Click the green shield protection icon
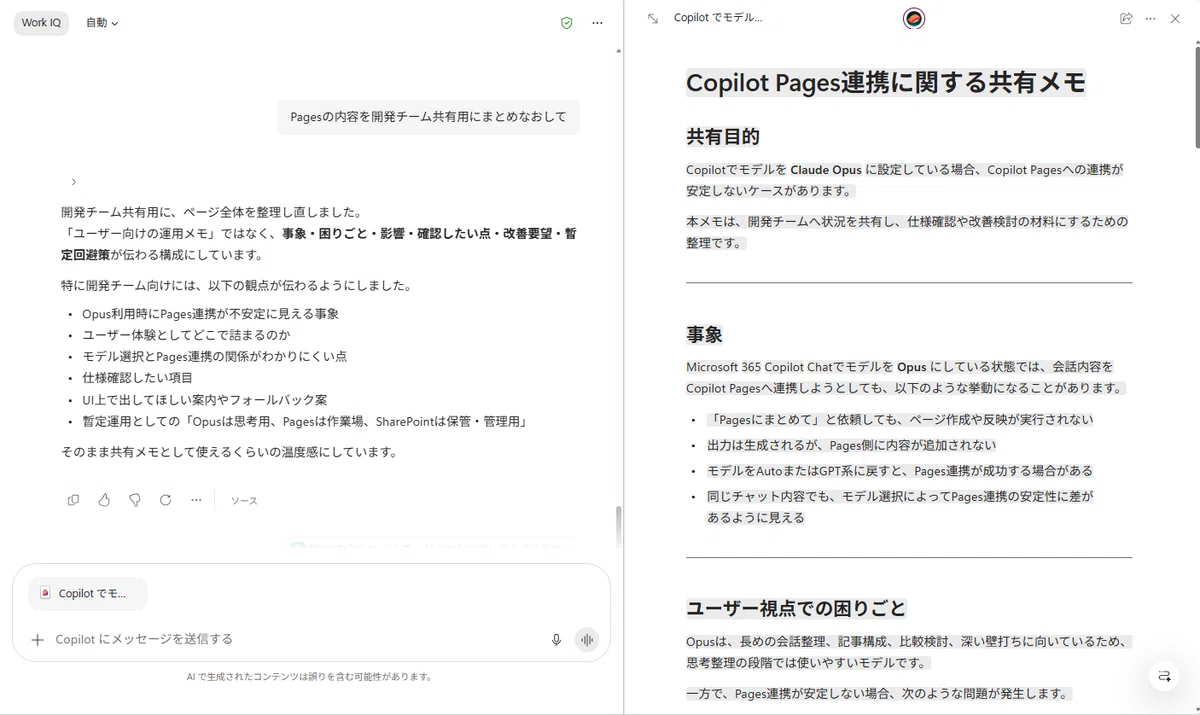 pos(566,22)
